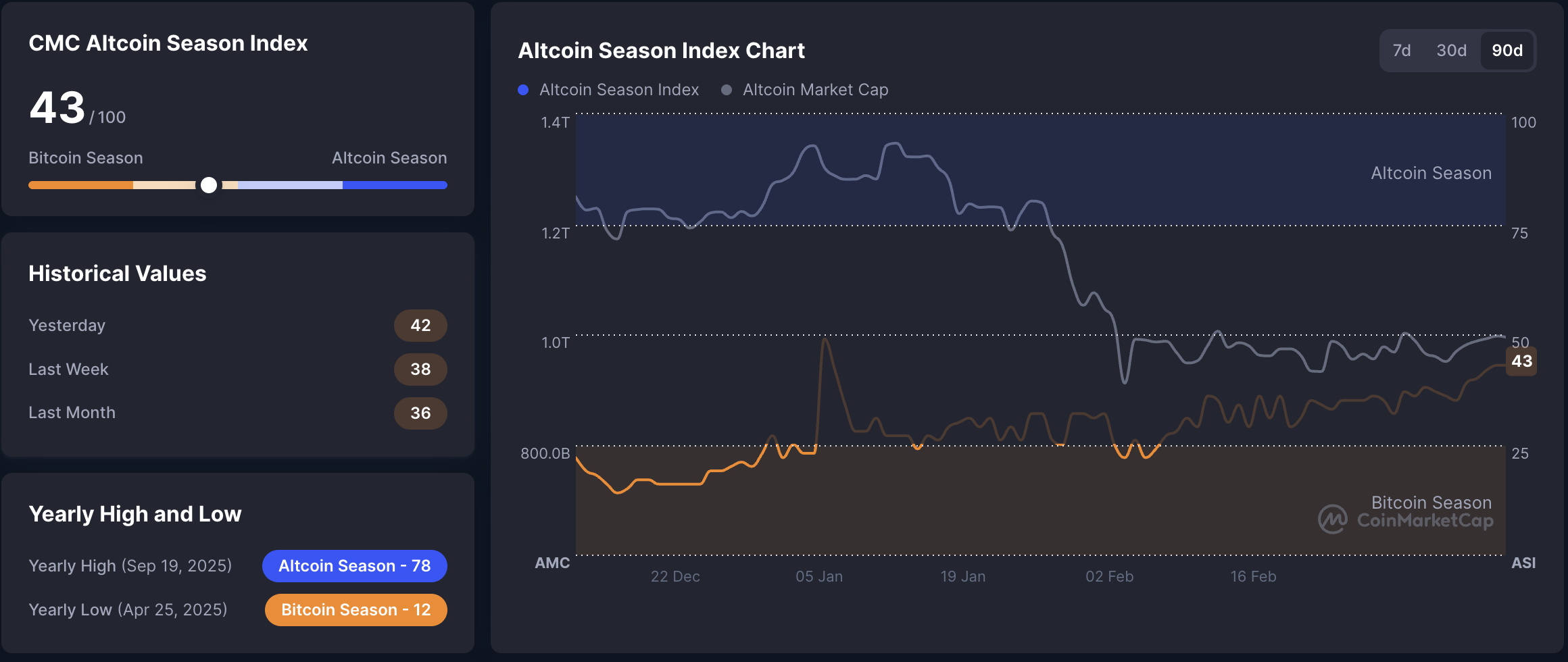Select the 90d time range
This screenshot has height=662, width=1568.
(1506, 50)
